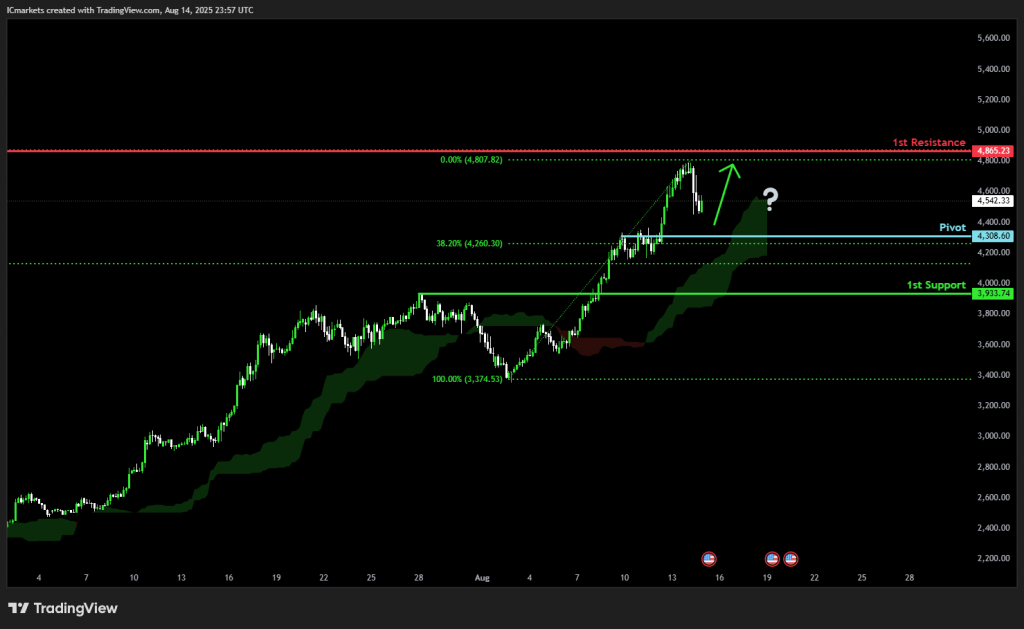The image size is (1024, 629).
Task: Open the left US flag icon of the pair
Action: point(772,558)
